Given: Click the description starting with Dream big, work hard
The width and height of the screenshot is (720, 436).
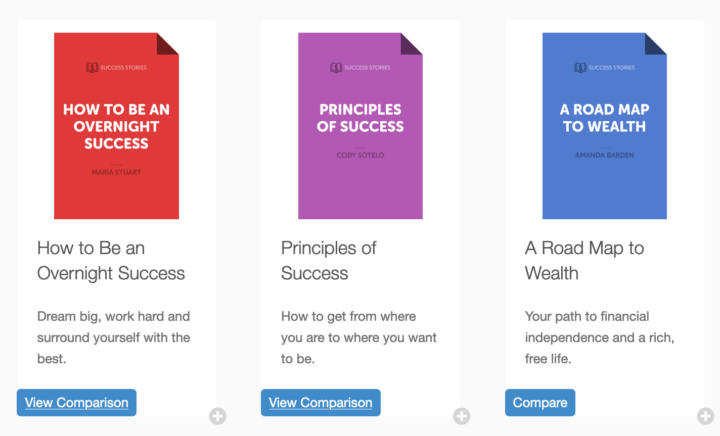Looking at the screenshot, I should pos(113,337).
